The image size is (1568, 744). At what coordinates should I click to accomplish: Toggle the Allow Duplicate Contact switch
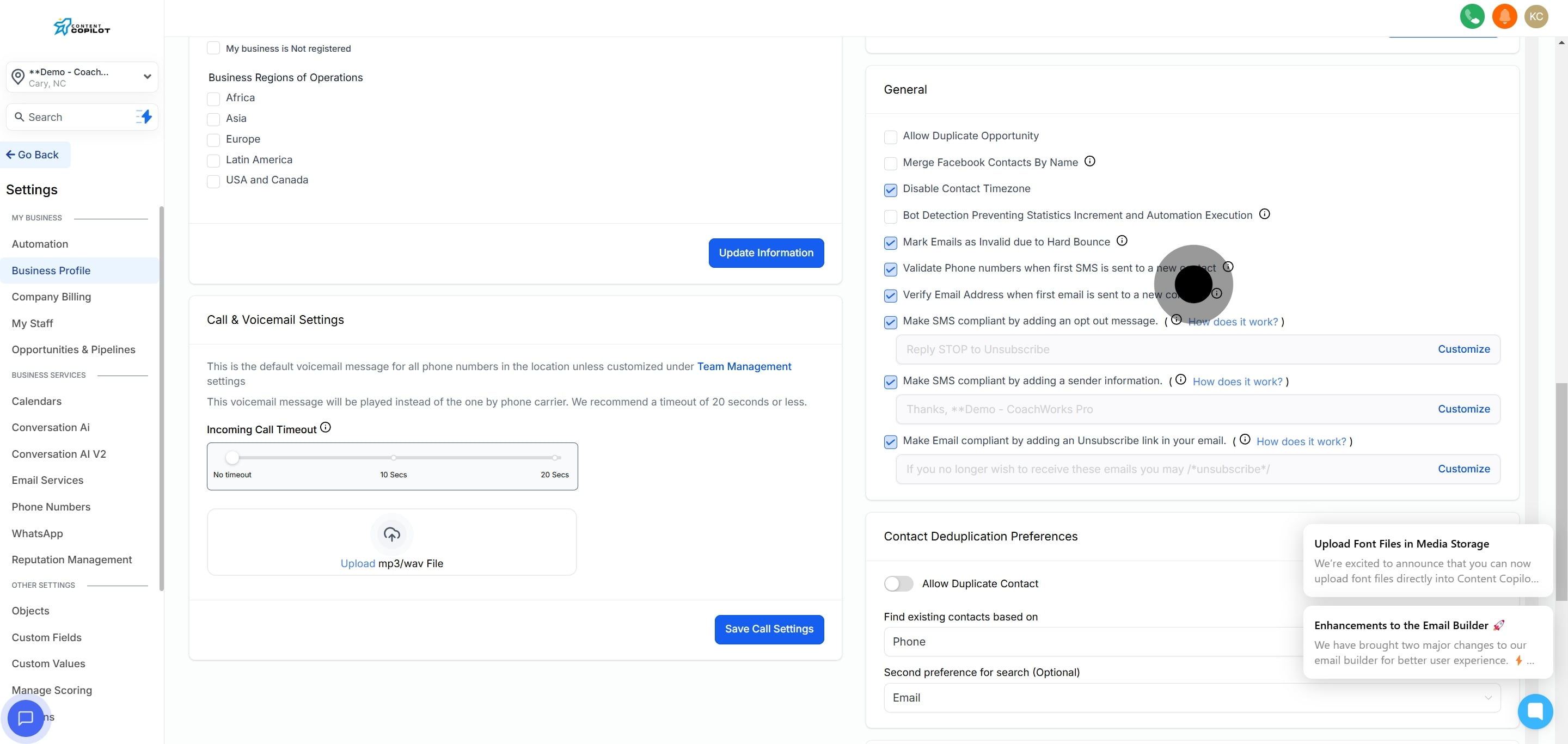pyautogui.click(x=898, y=583)
